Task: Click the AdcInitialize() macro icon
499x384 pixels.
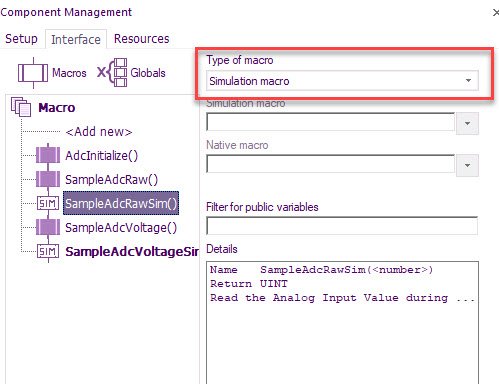Action: click(x=48, y=155)
